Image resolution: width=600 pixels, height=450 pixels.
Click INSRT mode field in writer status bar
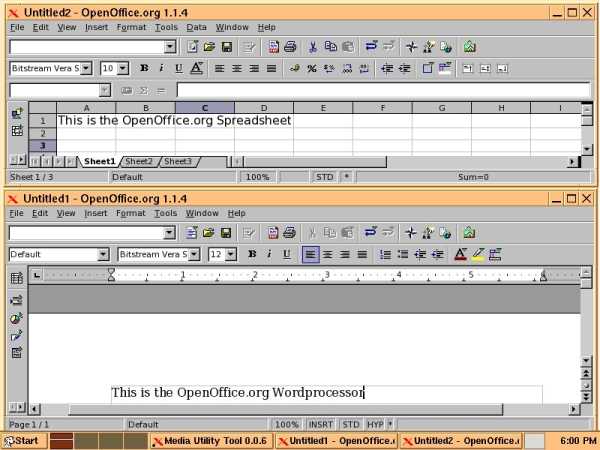coord(321,424)
